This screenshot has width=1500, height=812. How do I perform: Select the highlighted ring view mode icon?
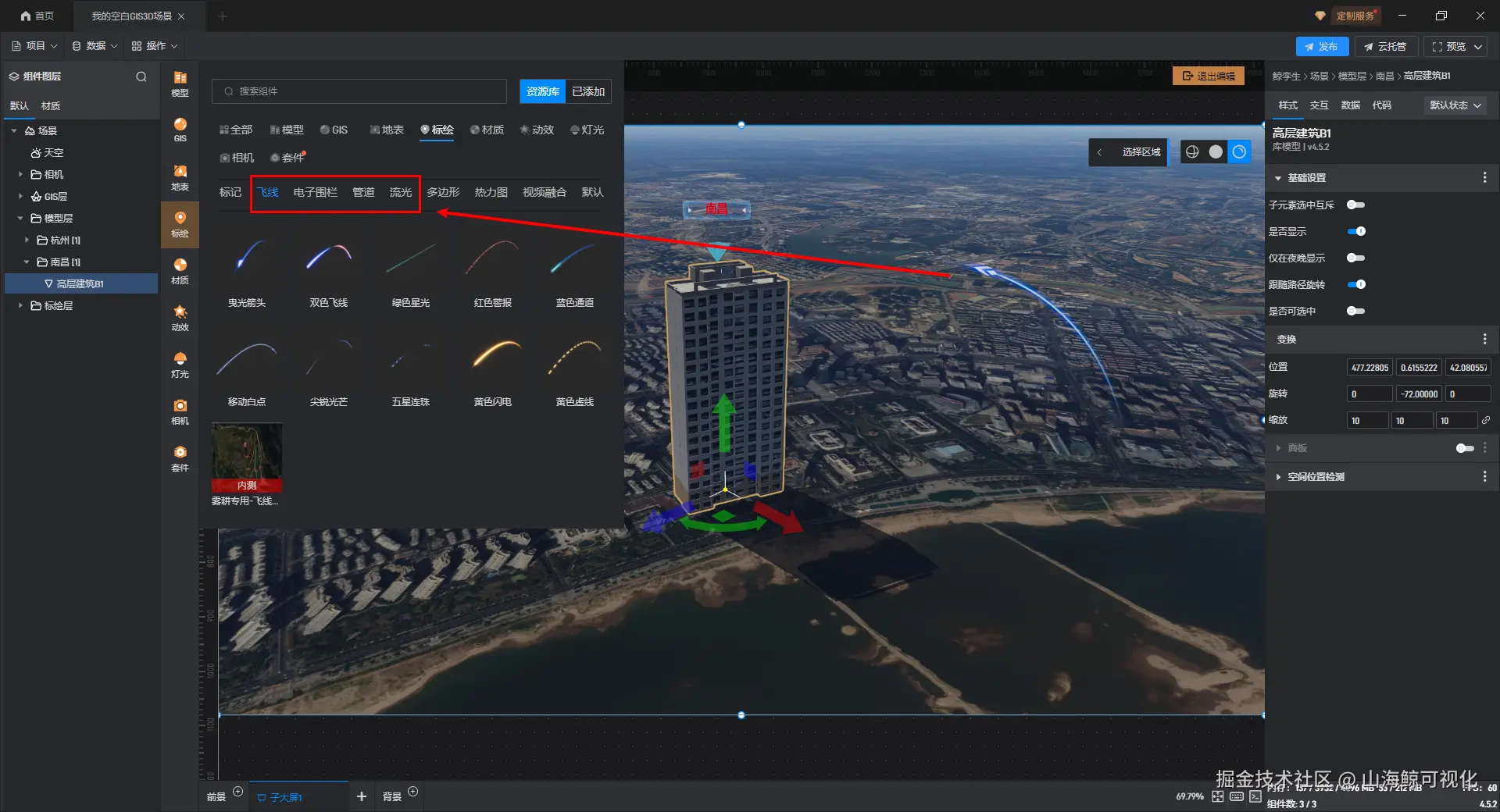(x=1239, y=152)
